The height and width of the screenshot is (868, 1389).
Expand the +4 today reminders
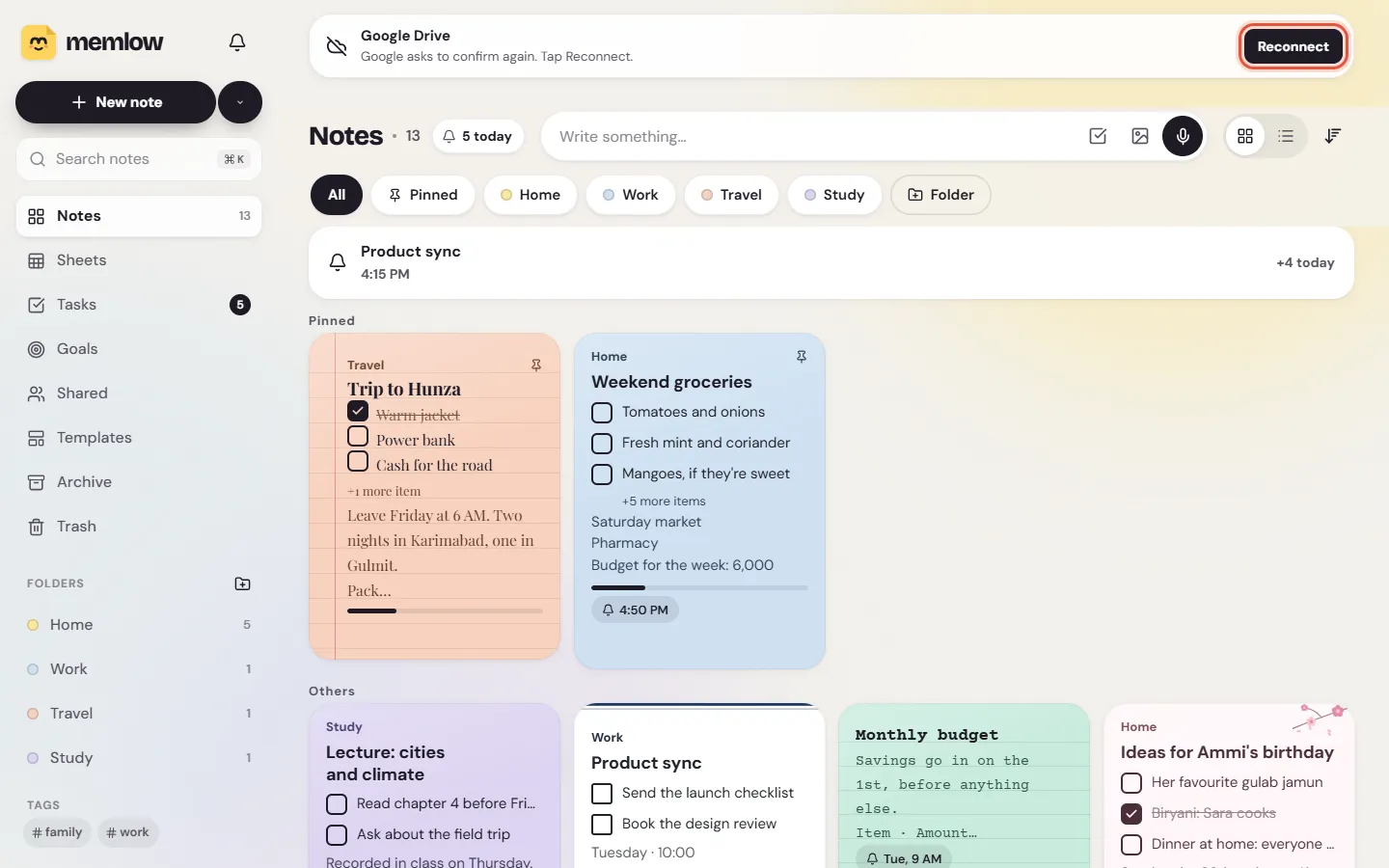(x=1305, y=262)
